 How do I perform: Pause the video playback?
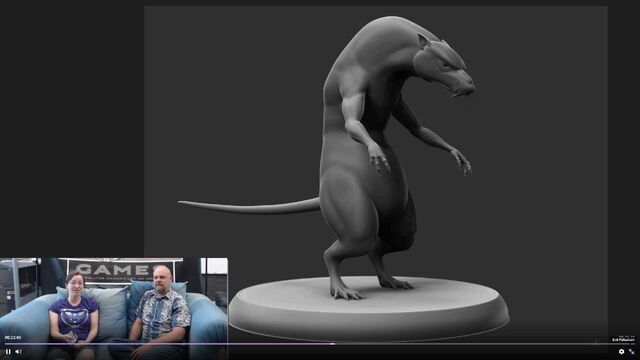(8, 351)
